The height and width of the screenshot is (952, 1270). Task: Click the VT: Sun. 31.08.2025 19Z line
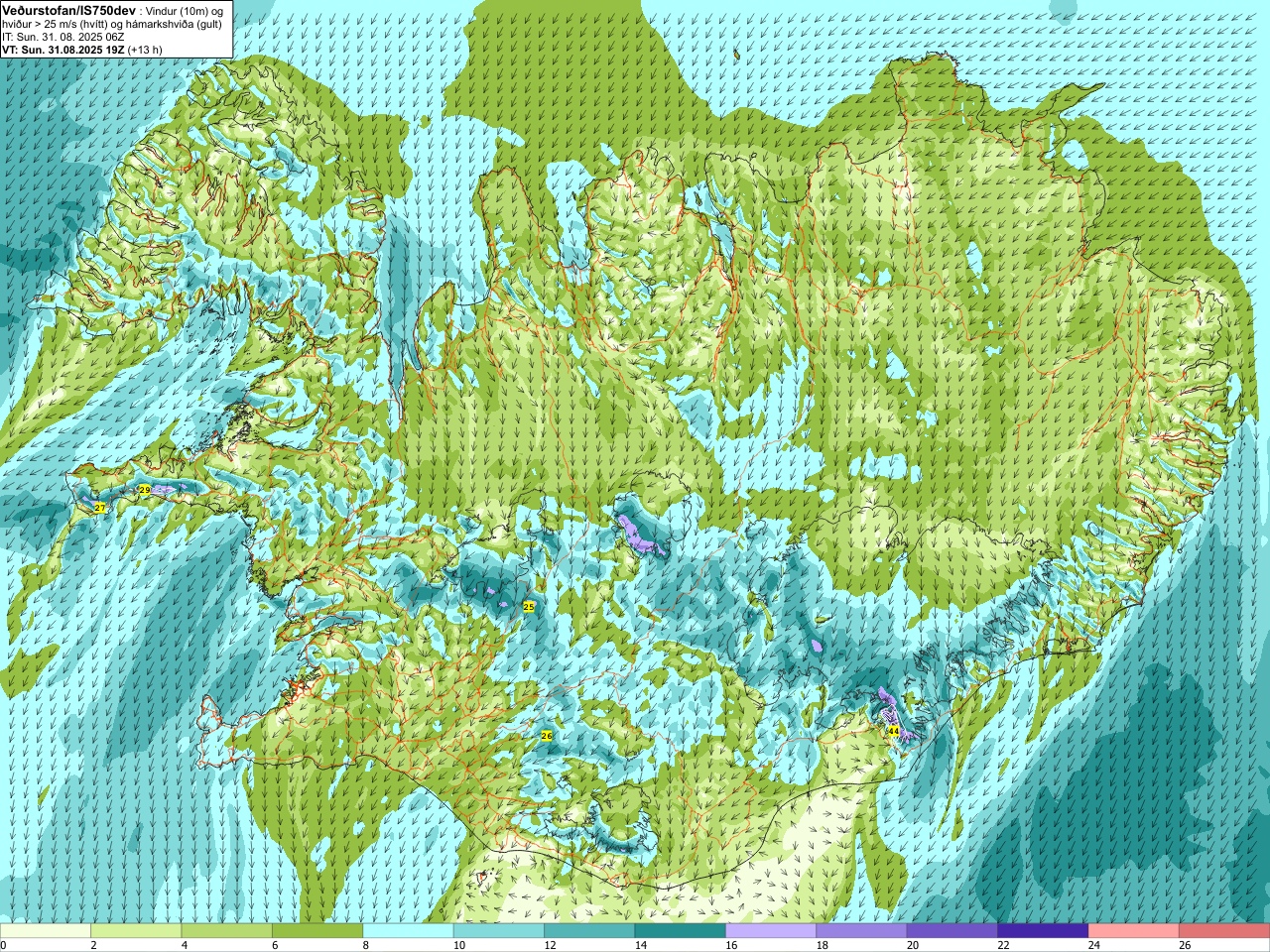[x=82, y=49]
